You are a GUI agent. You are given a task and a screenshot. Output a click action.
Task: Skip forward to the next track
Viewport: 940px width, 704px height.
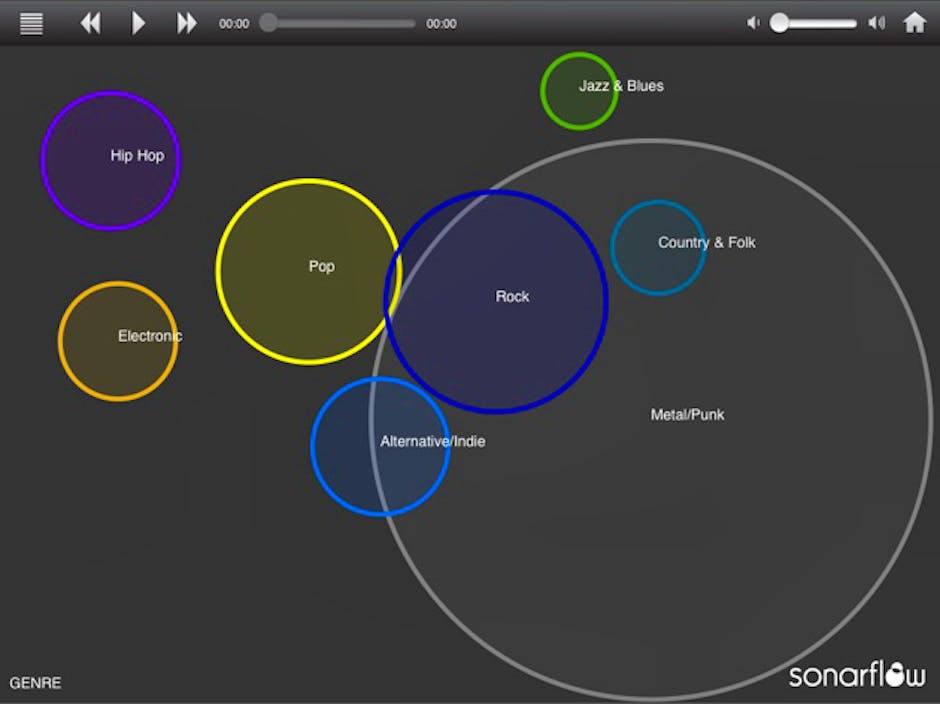186,23
